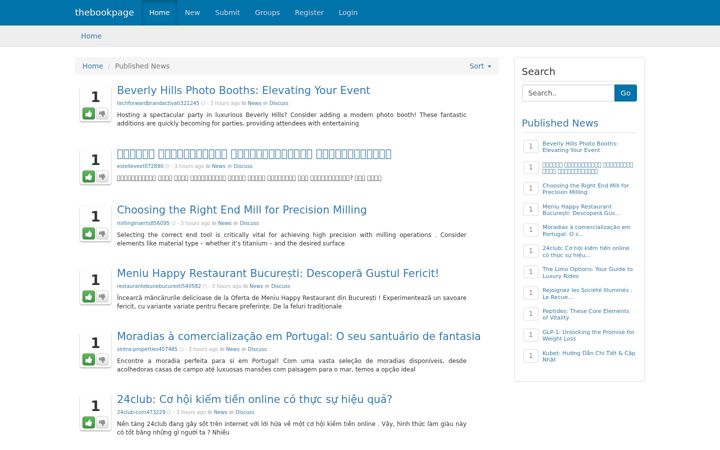Click News category under the Moradias post
The width and height of the screenshot is (720, 450).
233,349
